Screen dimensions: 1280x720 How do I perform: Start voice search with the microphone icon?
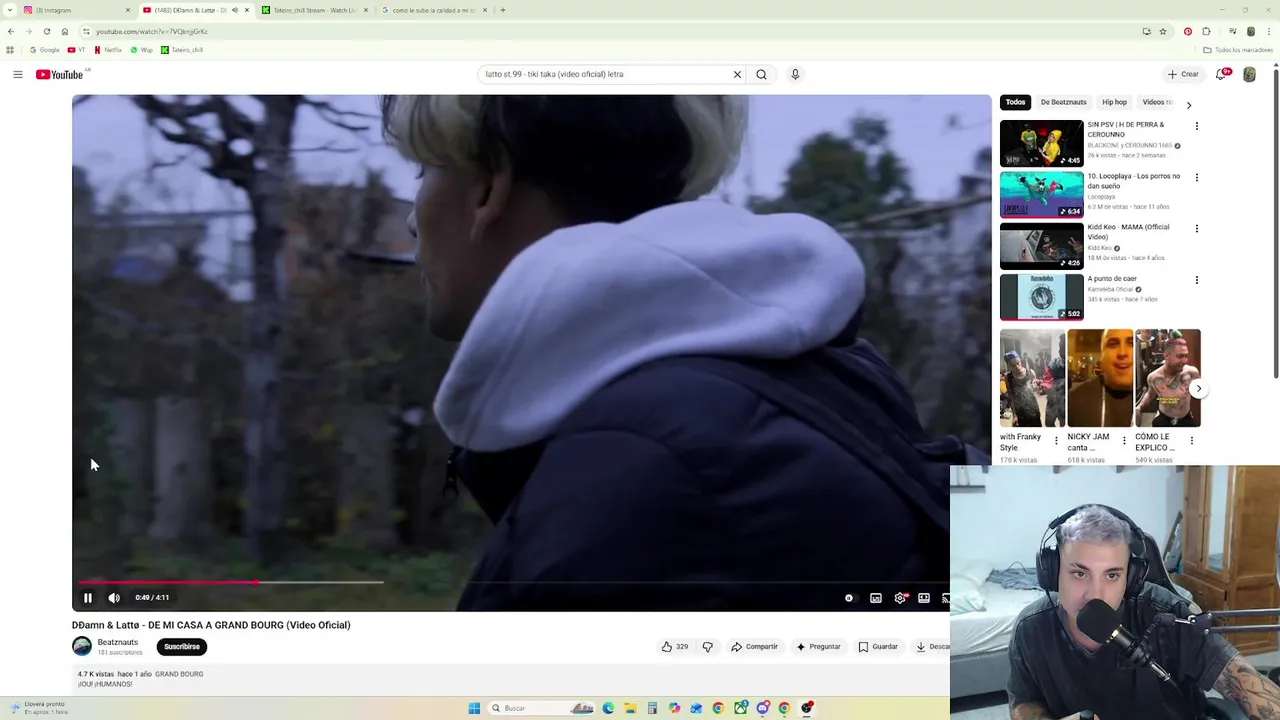click(795, 74)
